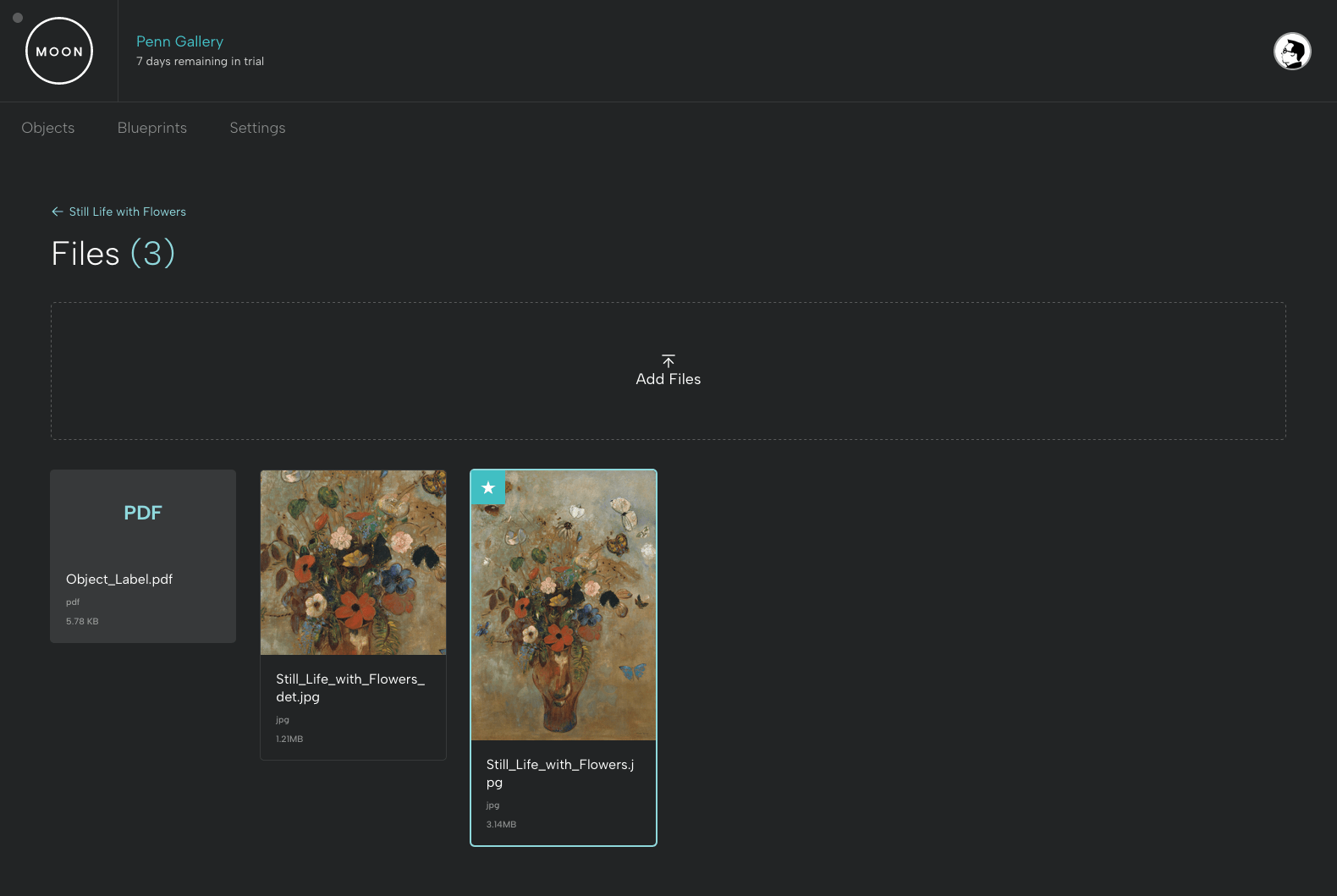Click the MOON logo icon

[59, 51]
